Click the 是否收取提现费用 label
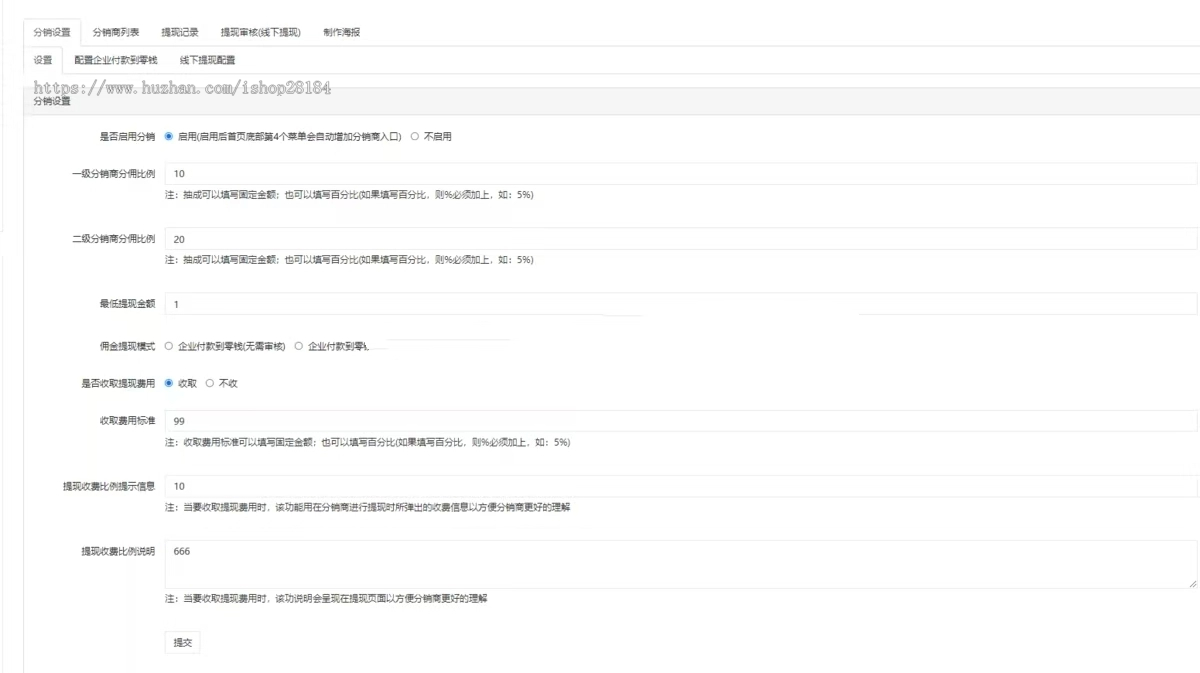The image size is (1200, 673). click(x=118, y=383)
